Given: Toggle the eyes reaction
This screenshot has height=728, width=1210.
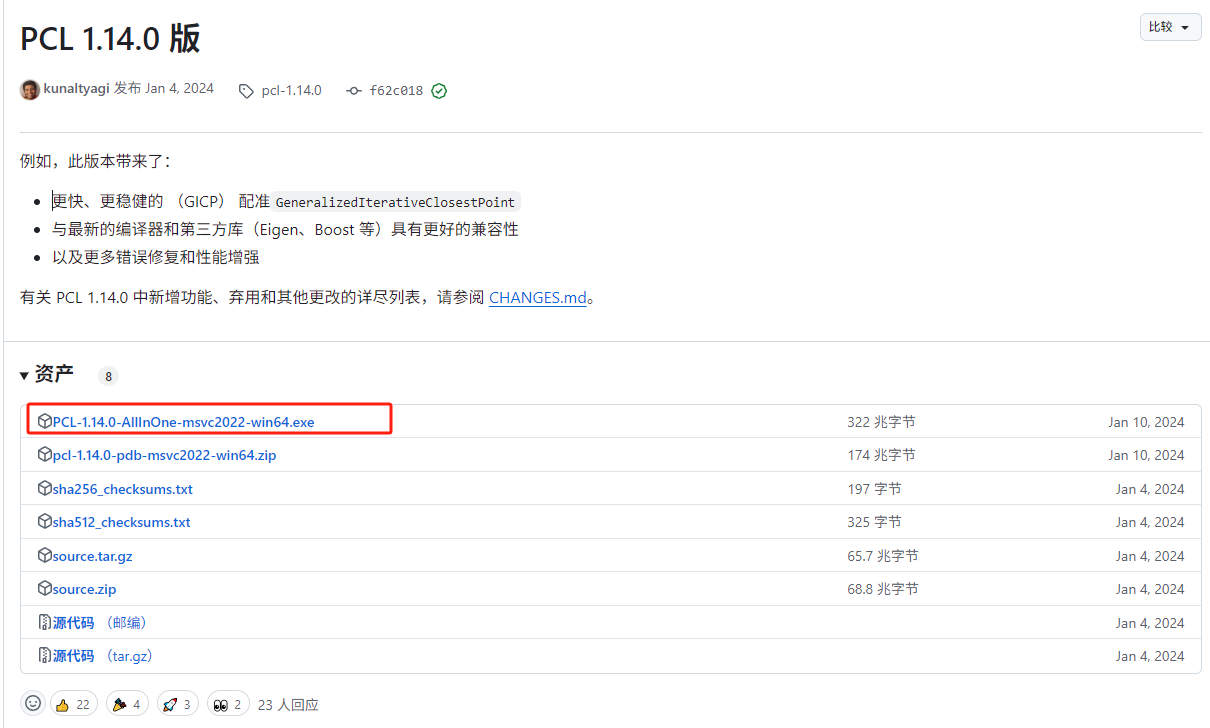Looking at the screenshot, I should (x=228, y=703).
